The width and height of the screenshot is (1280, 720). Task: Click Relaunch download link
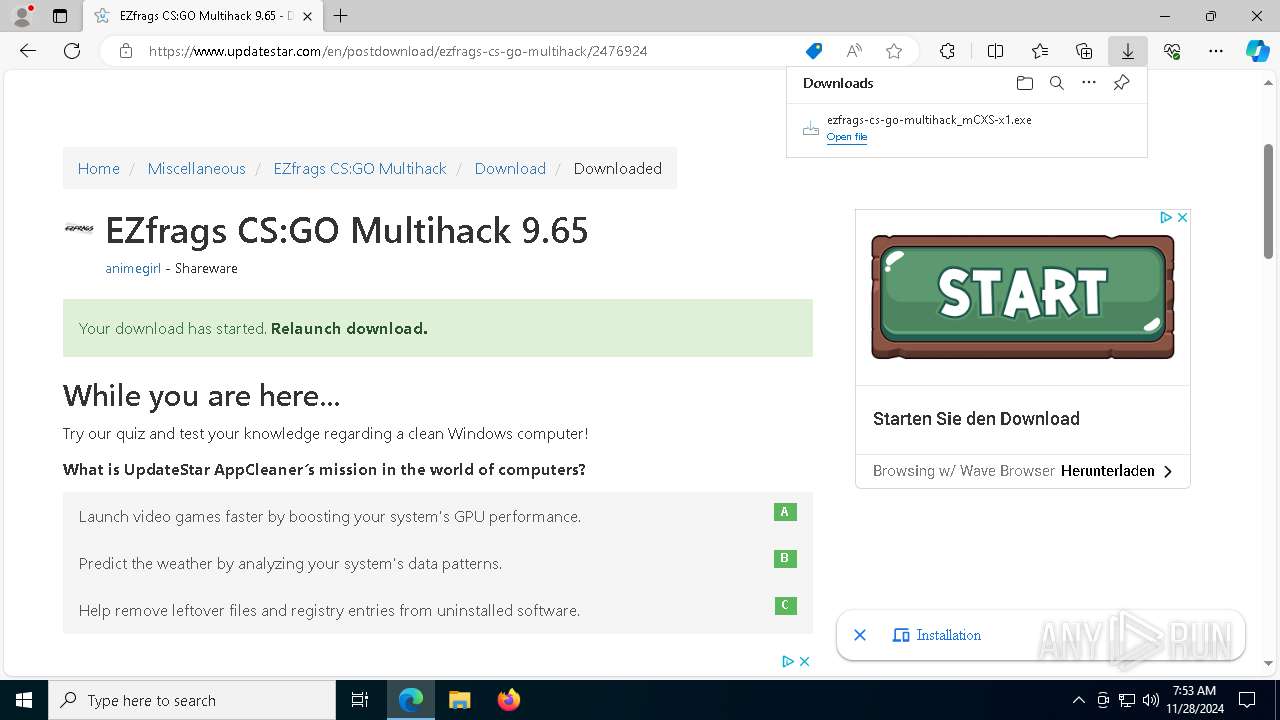349,328
